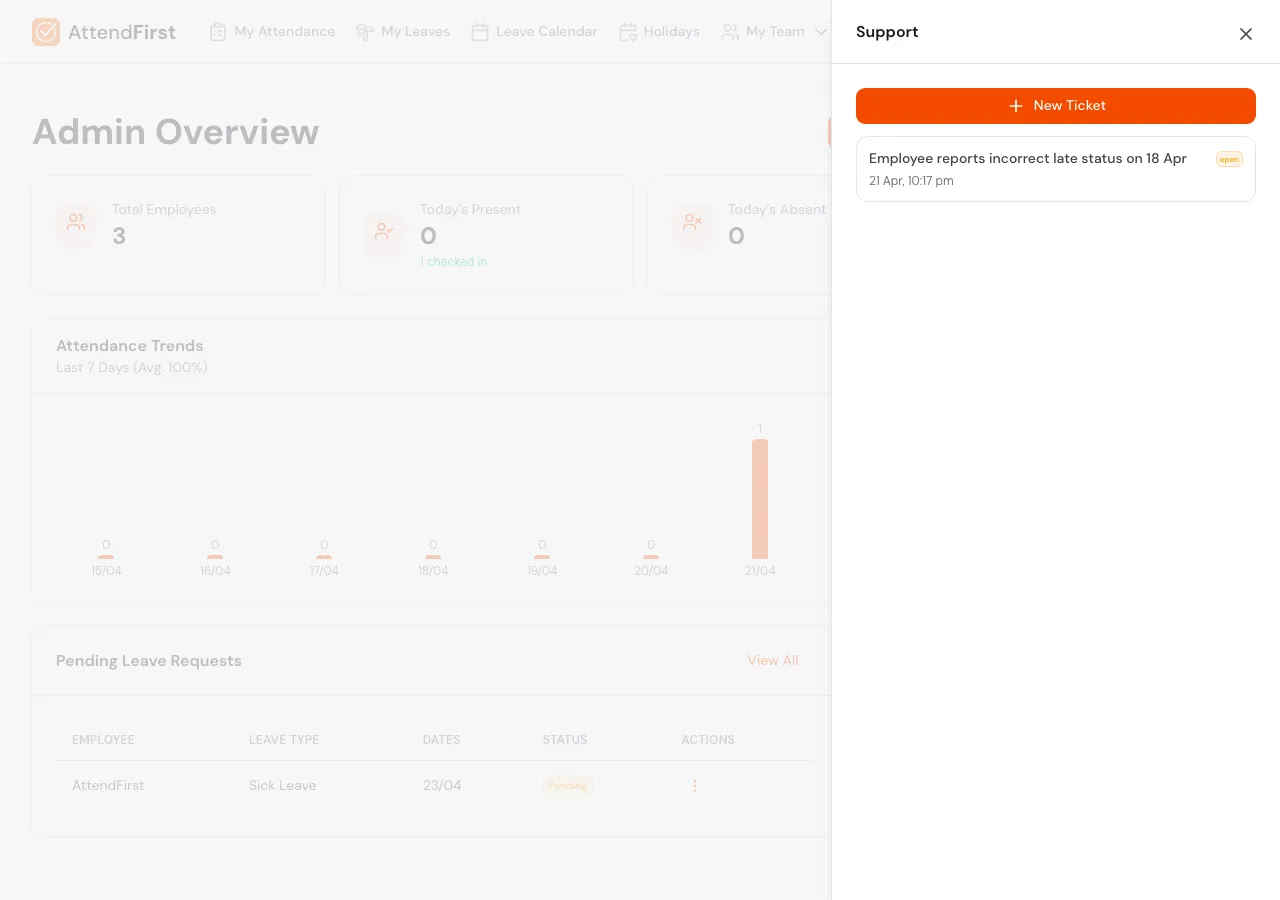
Task: Click the My Leaves icon
Action: click(x=365, y=31)
